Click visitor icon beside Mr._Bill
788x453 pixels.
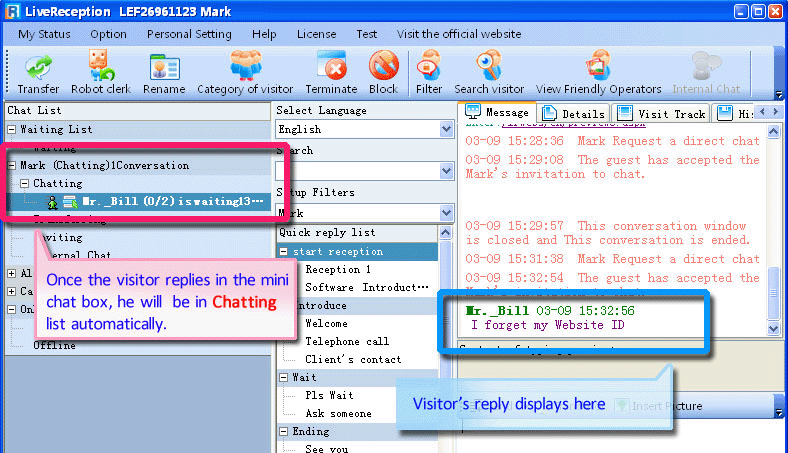(52, 202)
